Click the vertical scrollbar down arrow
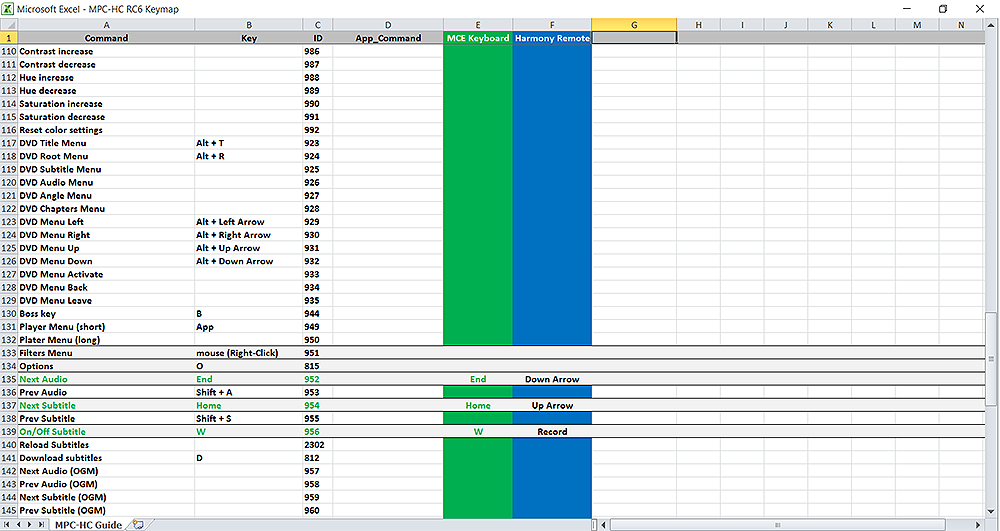This screenshot has height=531, width=1000. click(990, 511)
